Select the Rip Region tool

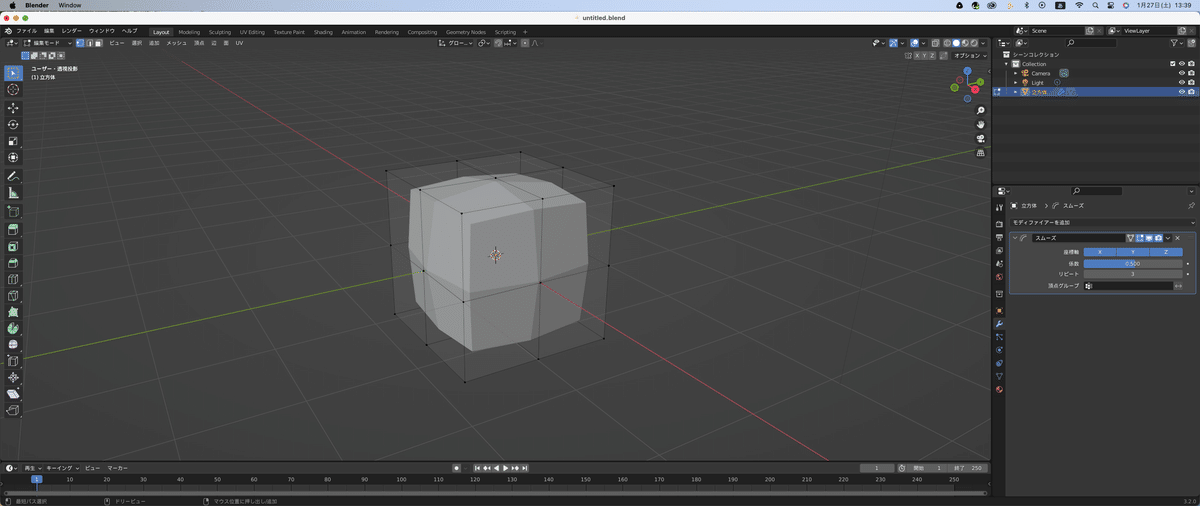[13, 410]
